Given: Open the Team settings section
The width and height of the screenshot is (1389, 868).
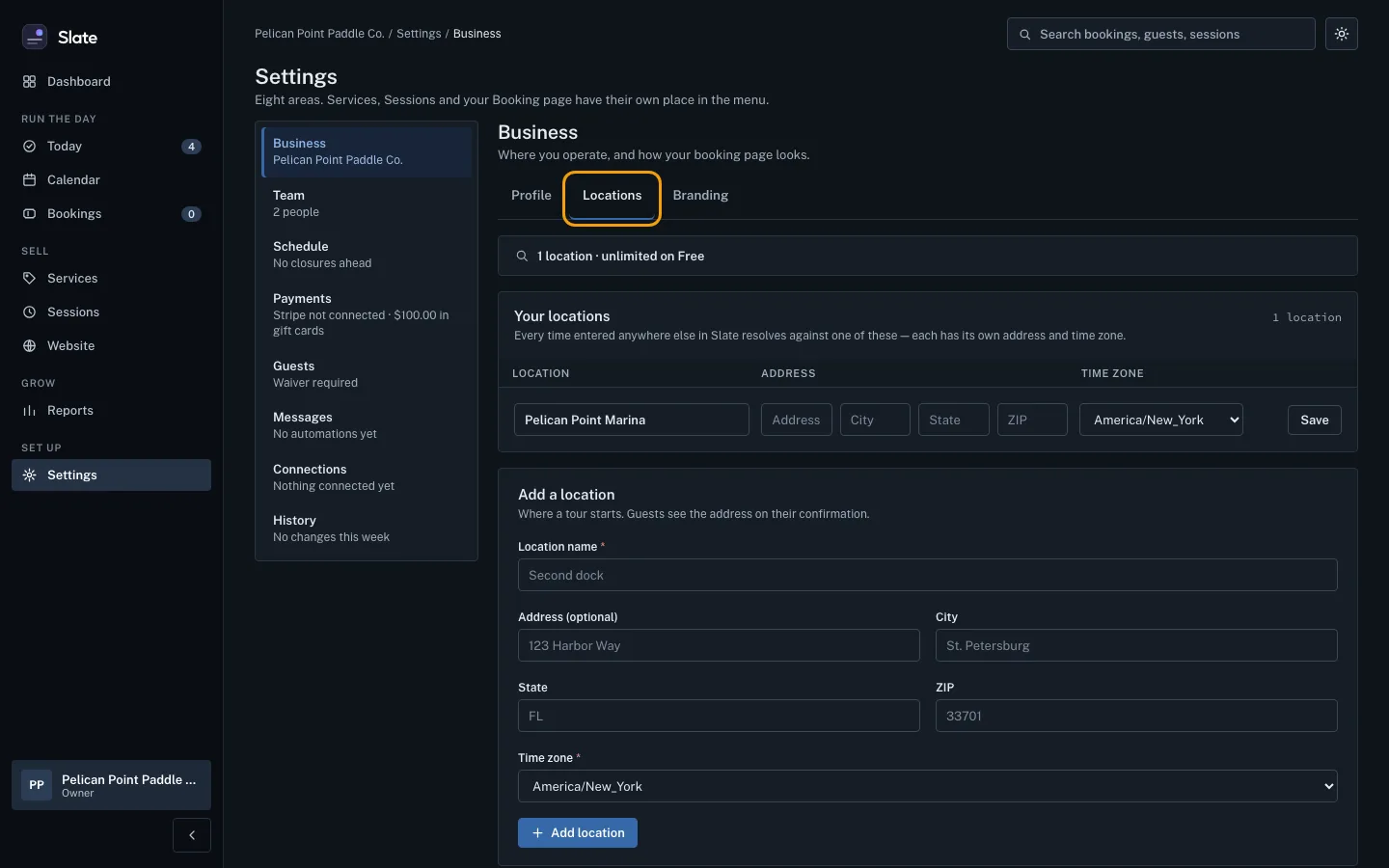Looking at the screenshot, I should [367, 203].
